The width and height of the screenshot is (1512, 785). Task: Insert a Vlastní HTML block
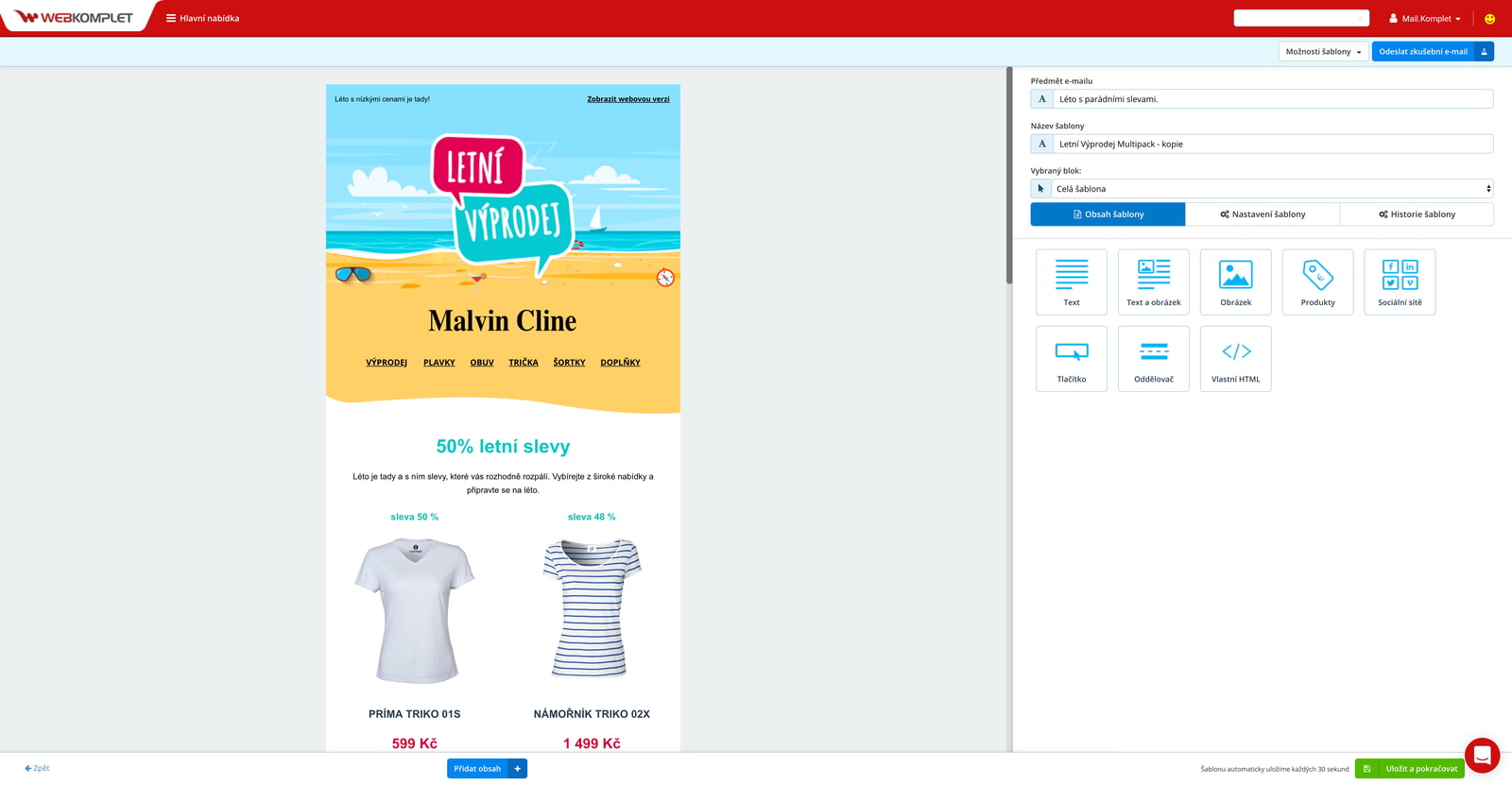(x=1235, y=359)
